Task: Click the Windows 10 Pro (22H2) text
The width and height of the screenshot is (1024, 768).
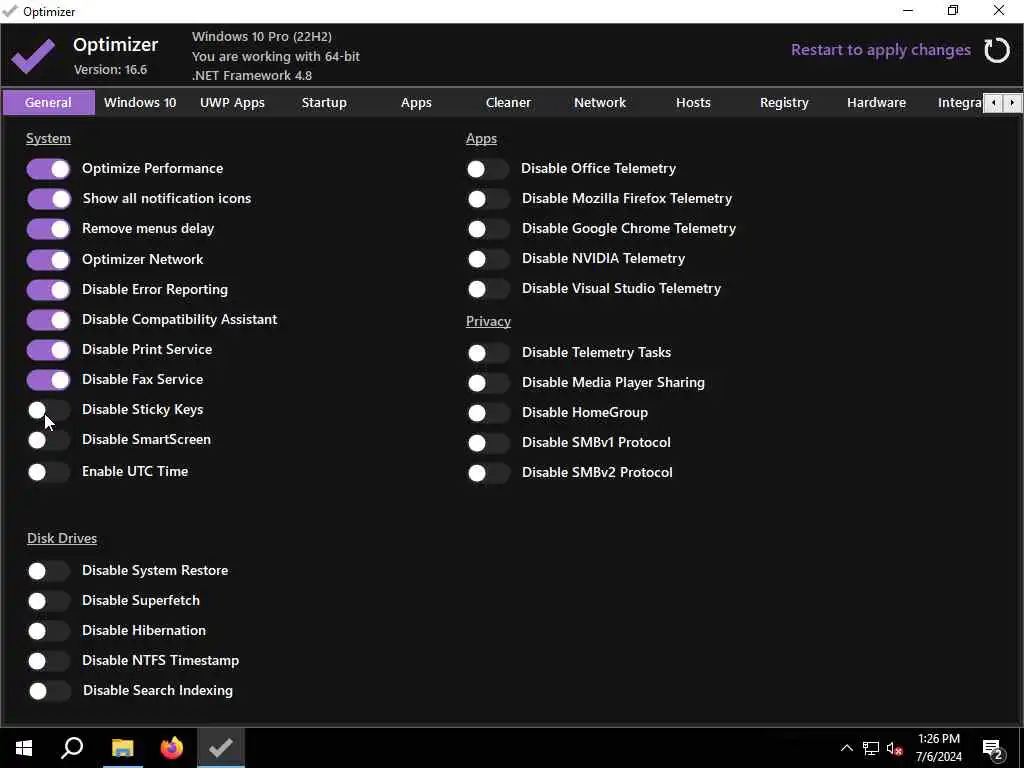Action: tap(262, 37)
